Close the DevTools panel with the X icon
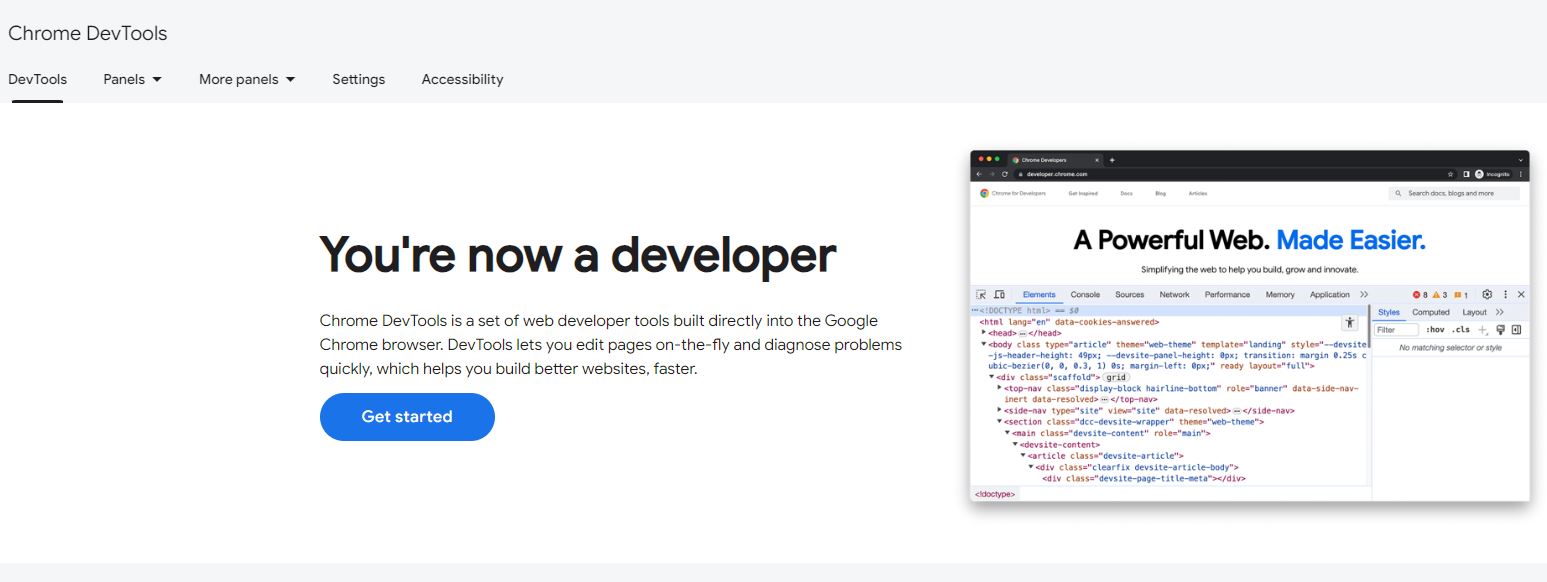 point(1521,295)
